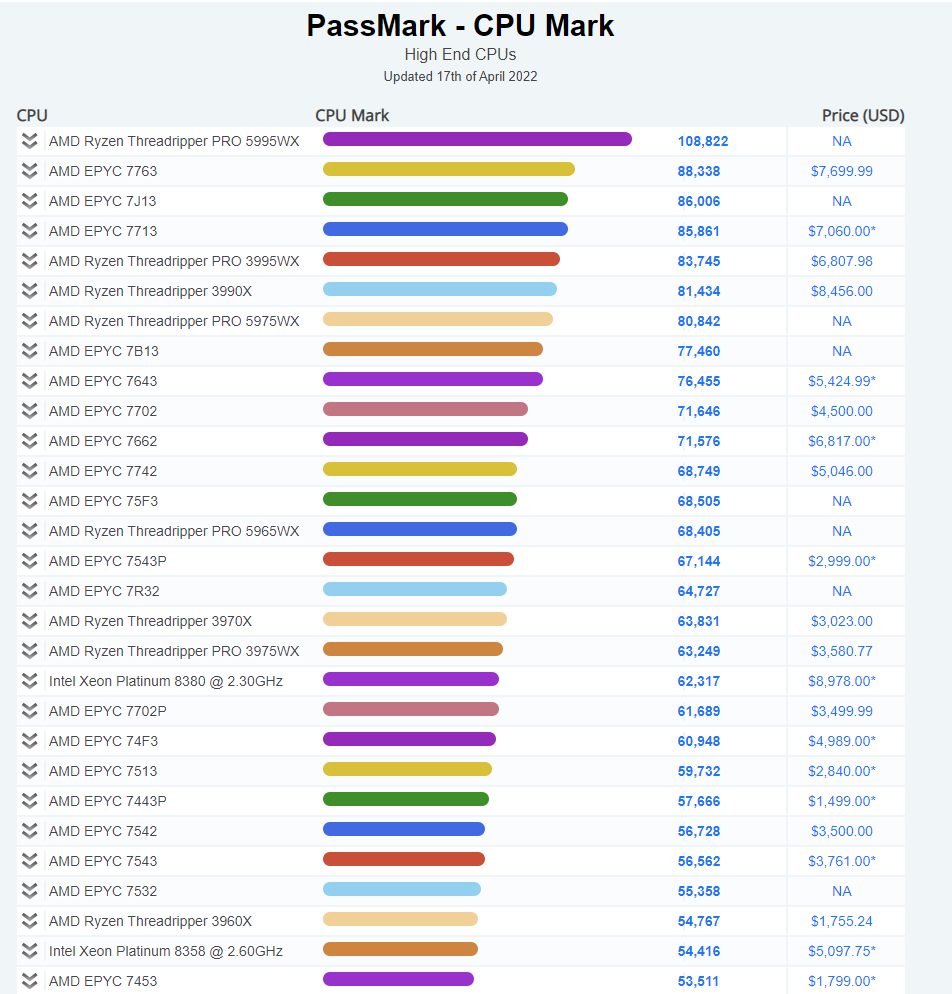Viewport: 952px width, 994px height.
Task: Expand the AMD EPYC 7702 row chevron
Action: coord(29,411)
